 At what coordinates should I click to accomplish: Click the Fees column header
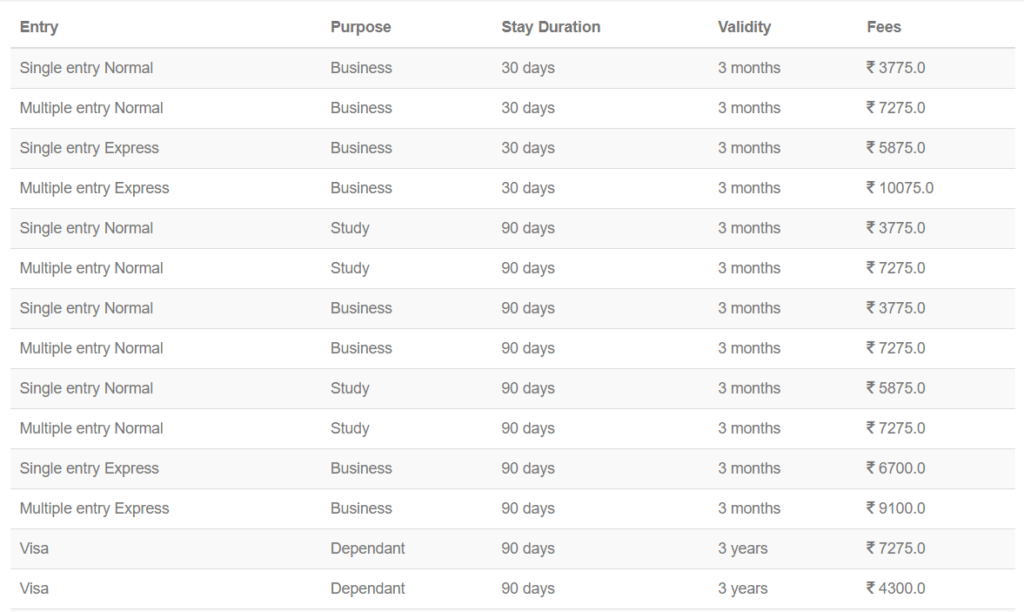click(884, 27)
